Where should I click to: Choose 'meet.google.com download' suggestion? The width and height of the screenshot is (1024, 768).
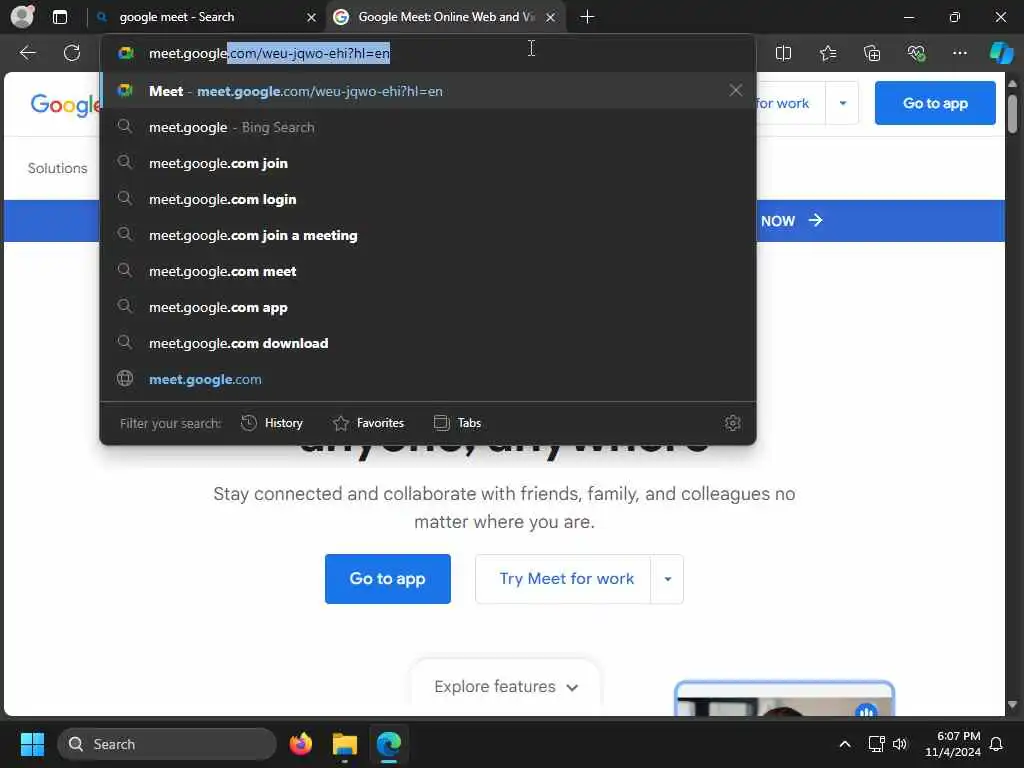pos(428,342)
